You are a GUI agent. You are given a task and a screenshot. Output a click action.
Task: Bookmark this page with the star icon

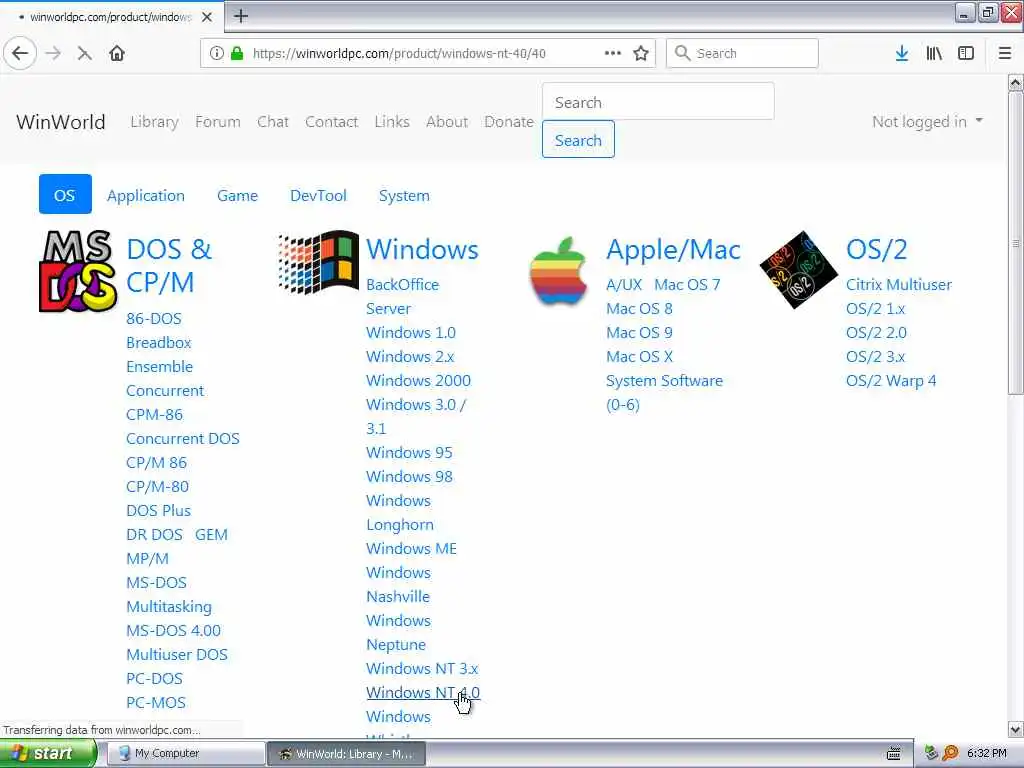[641, 53]
